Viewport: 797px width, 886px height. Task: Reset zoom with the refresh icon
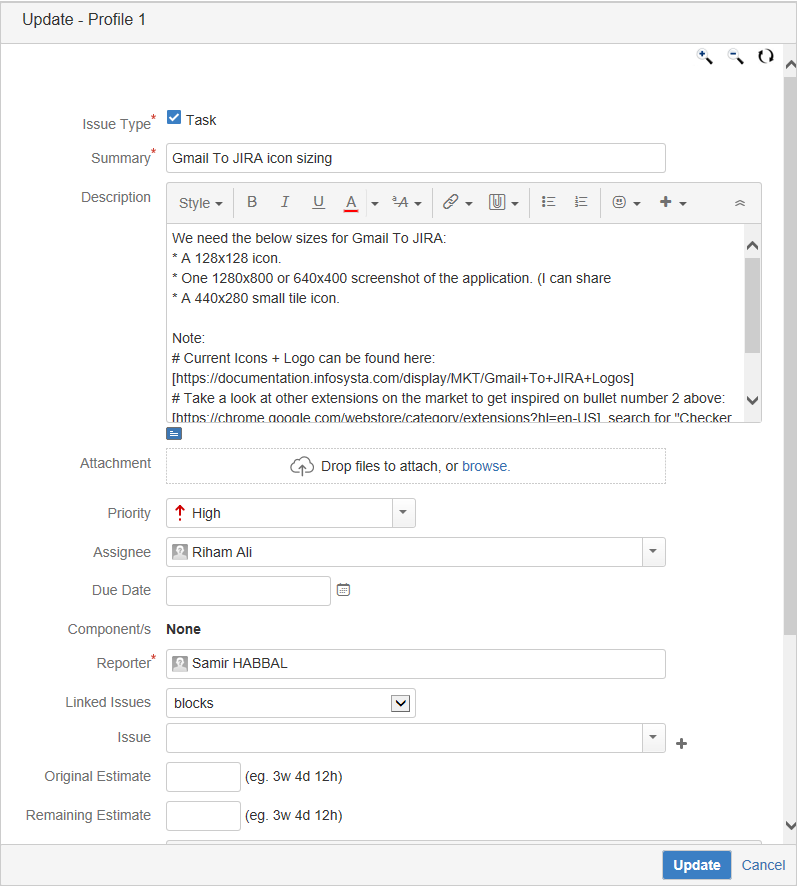pos(766,57)
